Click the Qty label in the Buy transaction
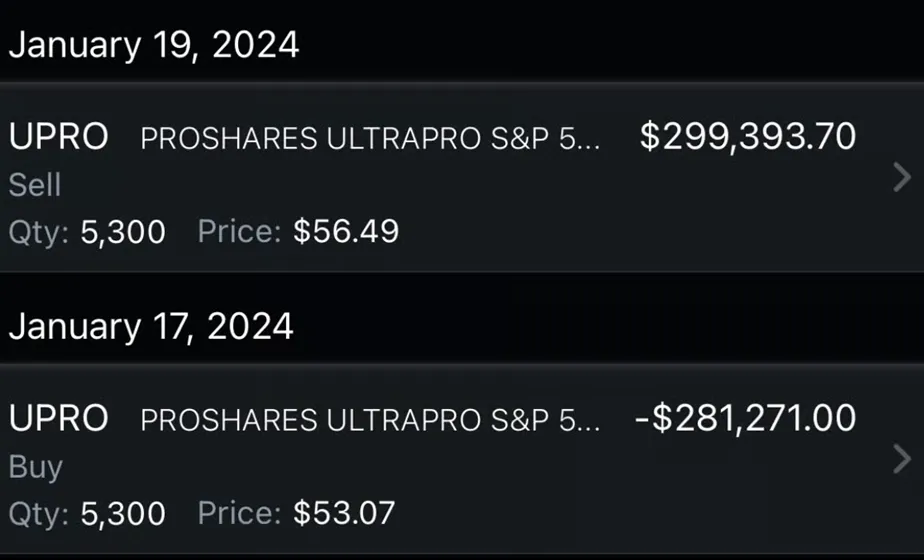 [x=37, y=514]
